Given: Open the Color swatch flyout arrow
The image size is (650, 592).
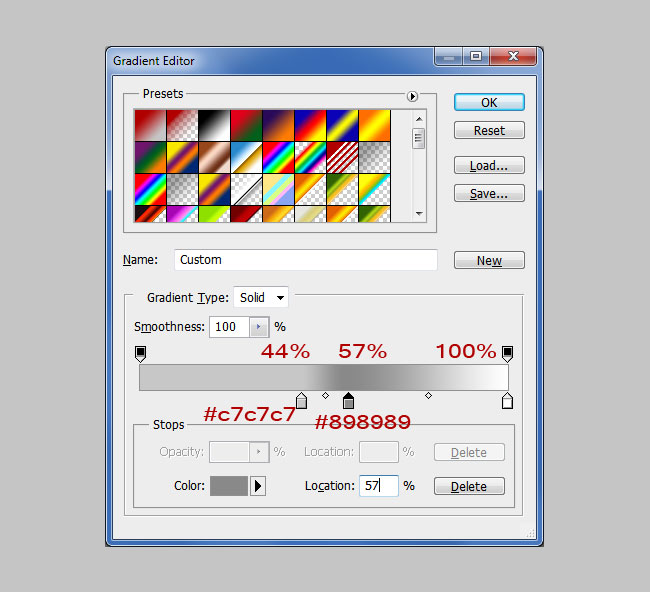Looking at the screenshot, I should (258, 486).
